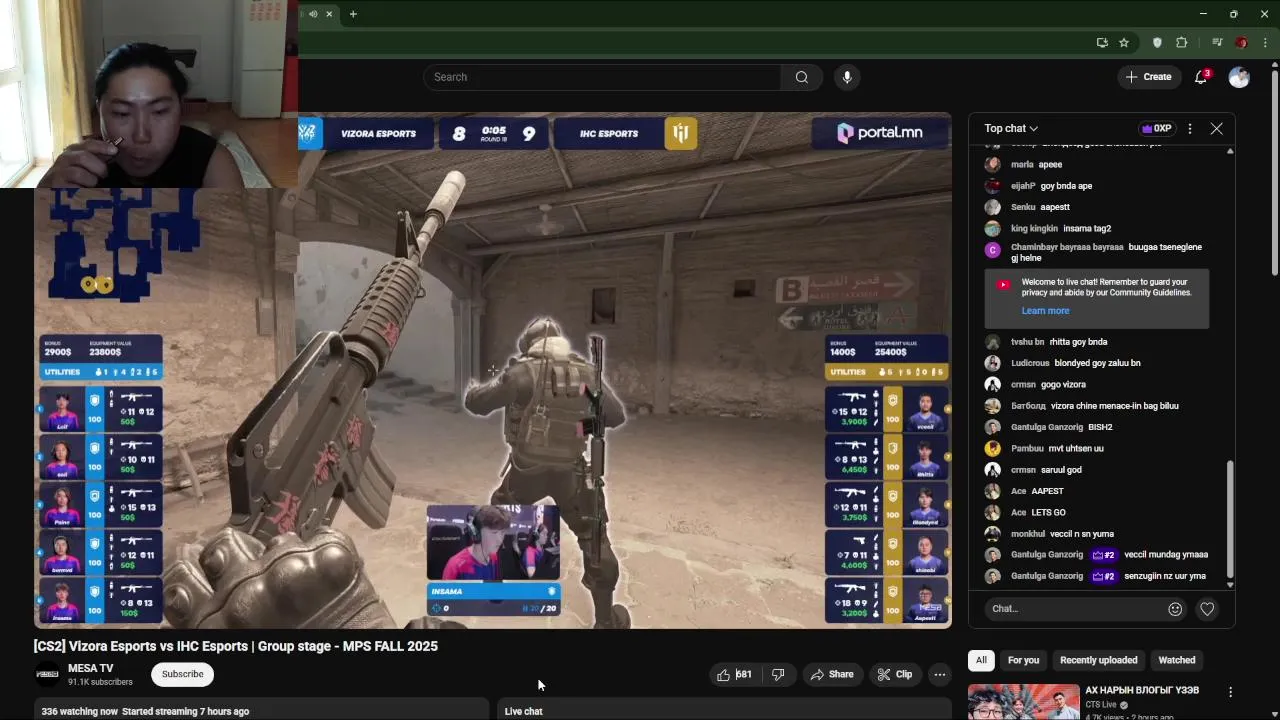Open the CTS Live video title
1280x720 pixels.
[1142, 690]
